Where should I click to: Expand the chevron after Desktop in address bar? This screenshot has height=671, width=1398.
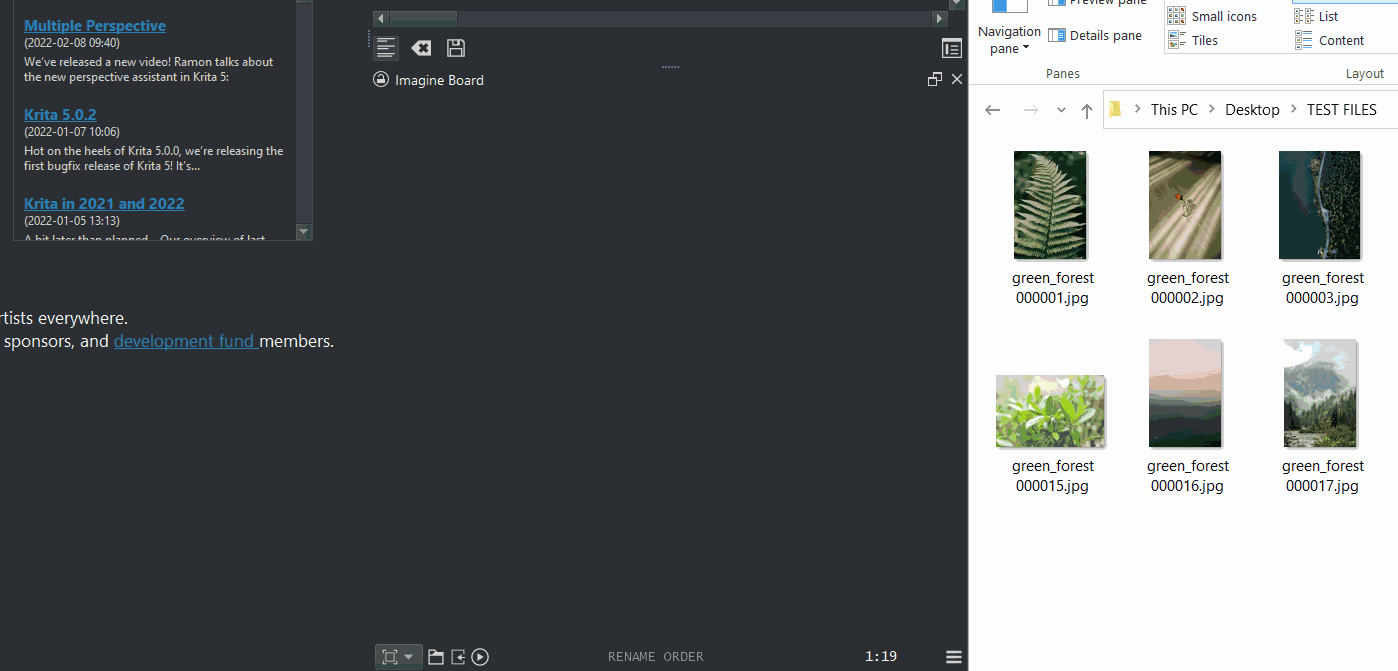tap(1294, 110)
